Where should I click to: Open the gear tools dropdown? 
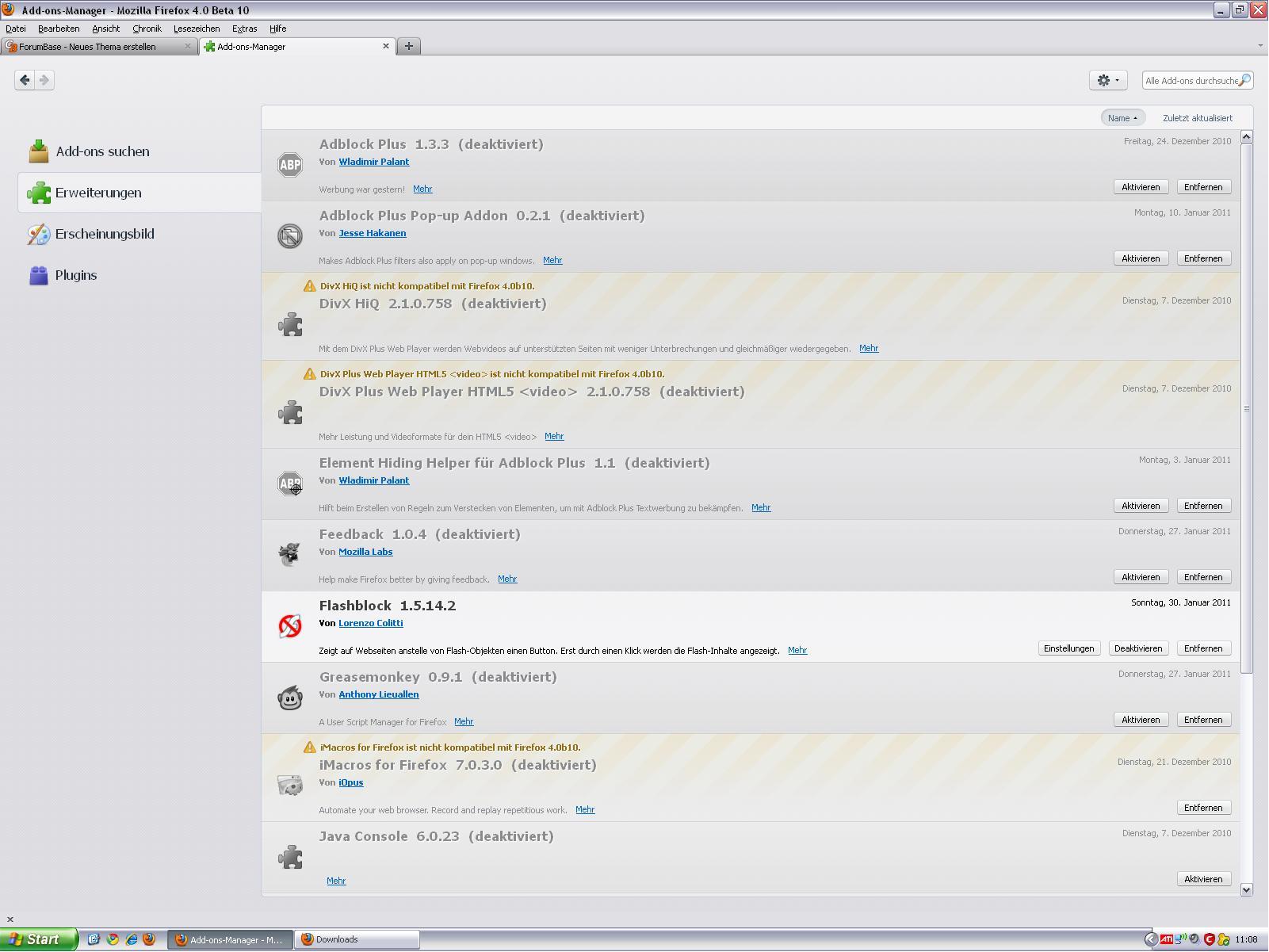(1108, 80)
